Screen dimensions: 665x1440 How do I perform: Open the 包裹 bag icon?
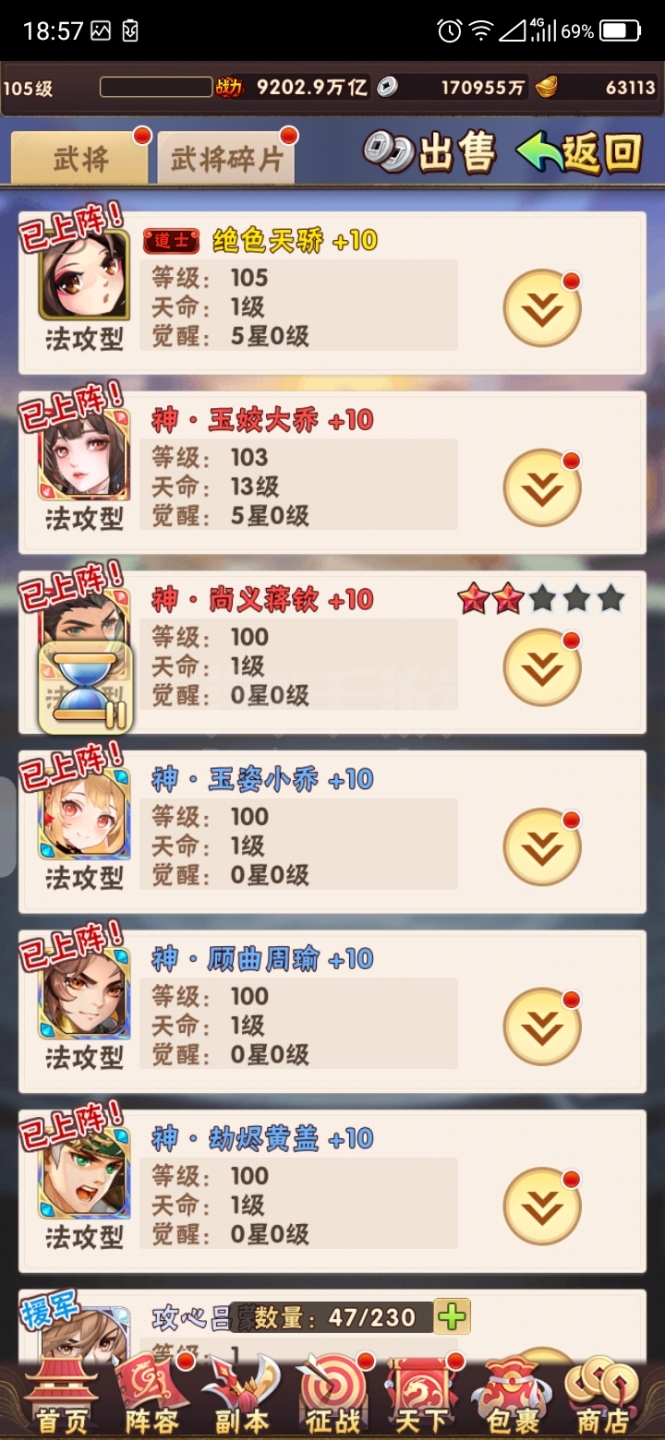click(x=512, y=1397)
